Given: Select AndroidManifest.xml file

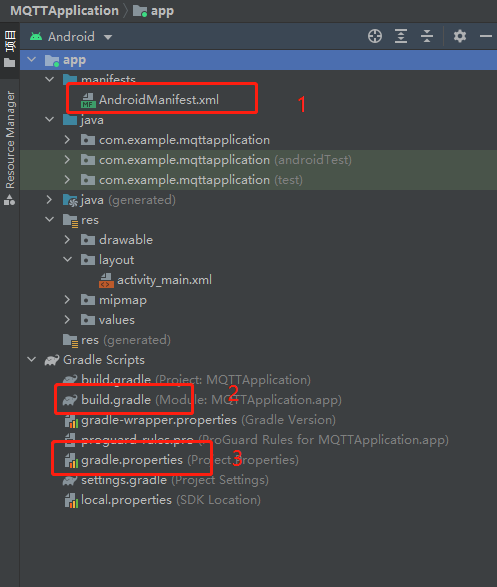Looking at the screenshot, I should pos(159,100).
